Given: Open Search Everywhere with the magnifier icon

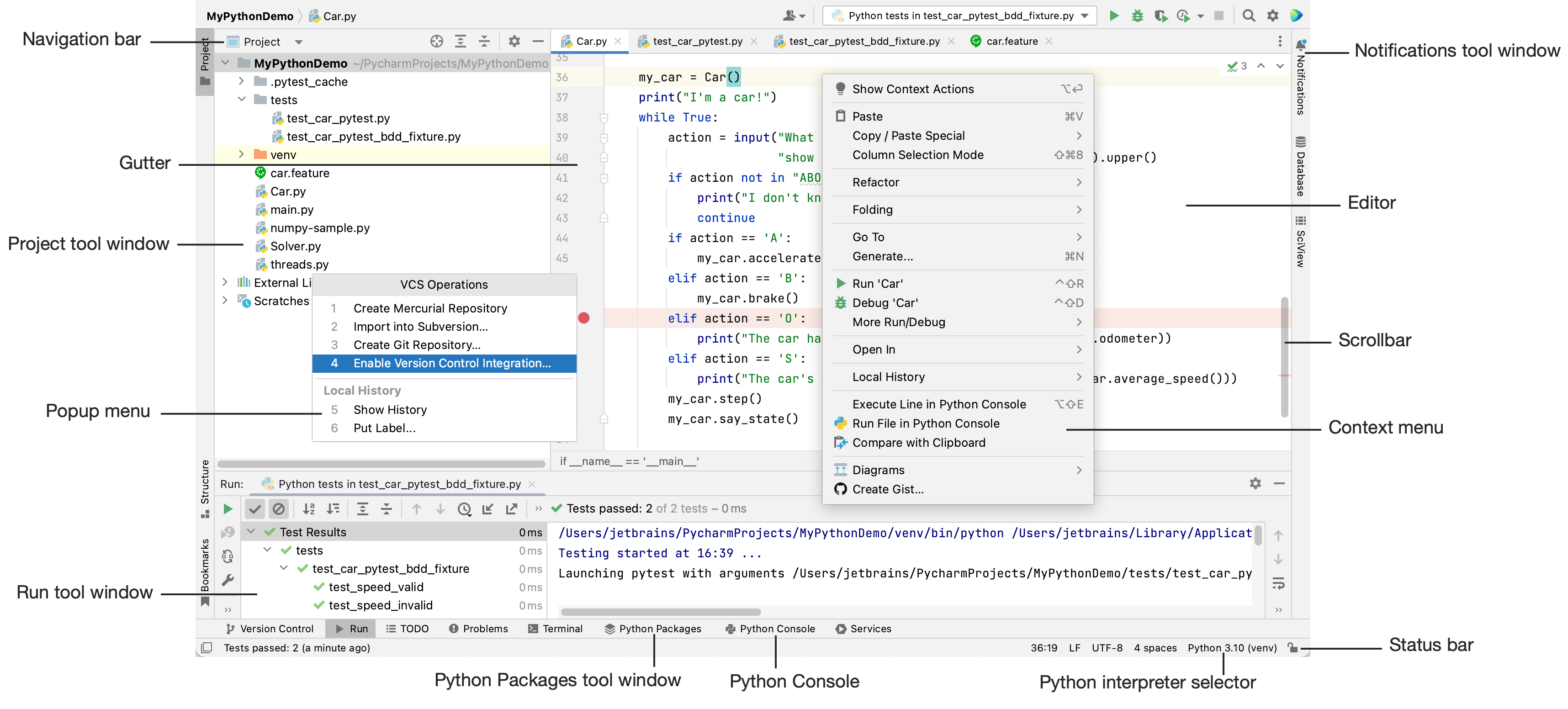Looking at the screenshot, I should [x=1249, y=16].
